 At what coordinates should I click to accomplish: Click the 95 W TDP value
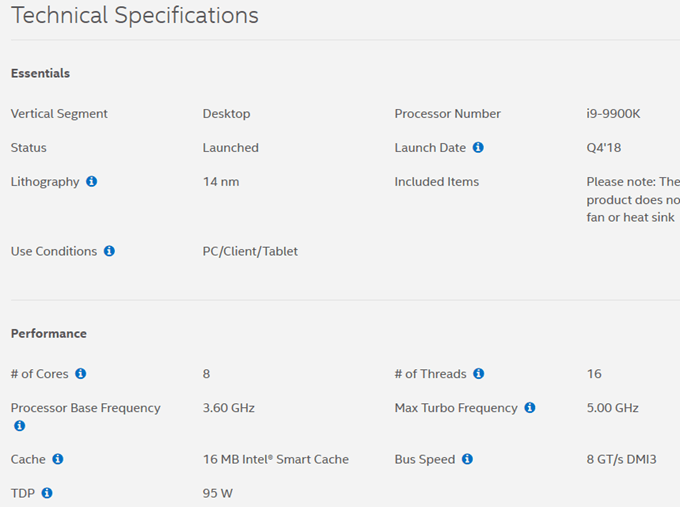(218, 493)
